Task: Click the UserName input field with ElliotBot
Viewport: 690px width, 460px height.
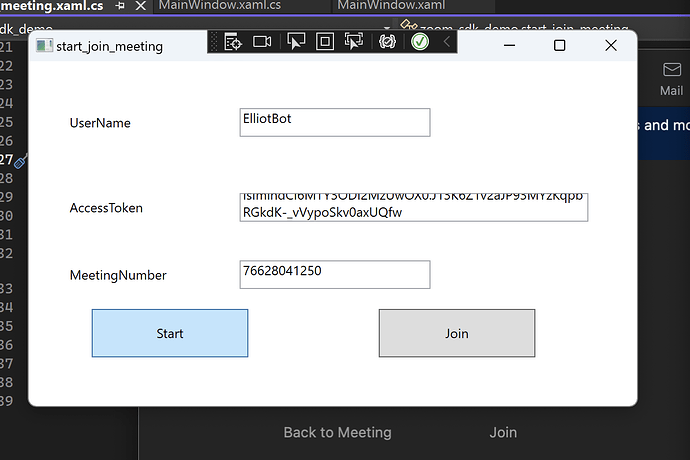Action: [x=335, y=122]
